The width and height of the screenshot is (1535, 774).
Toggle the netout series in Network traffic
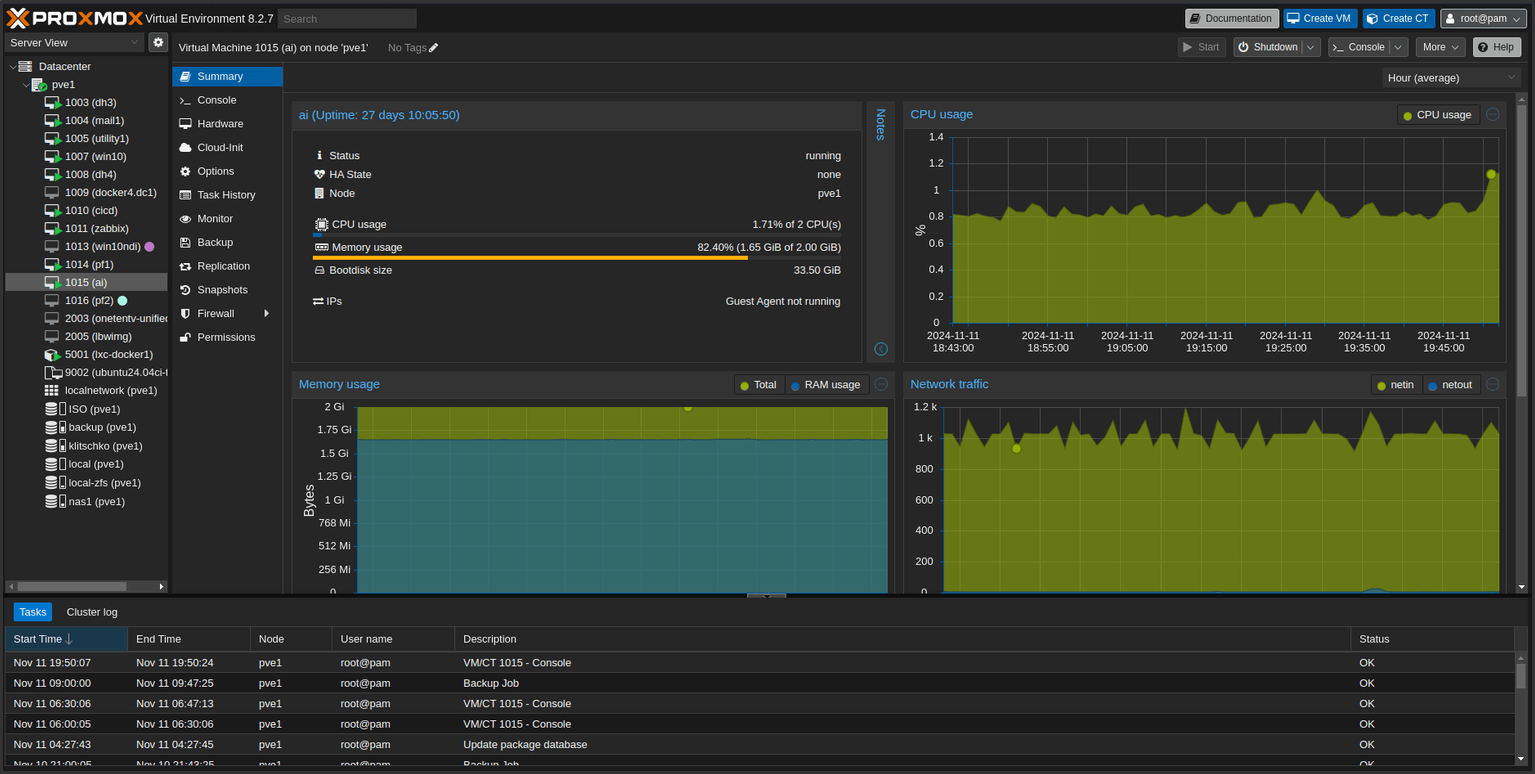pos(1449,385)
